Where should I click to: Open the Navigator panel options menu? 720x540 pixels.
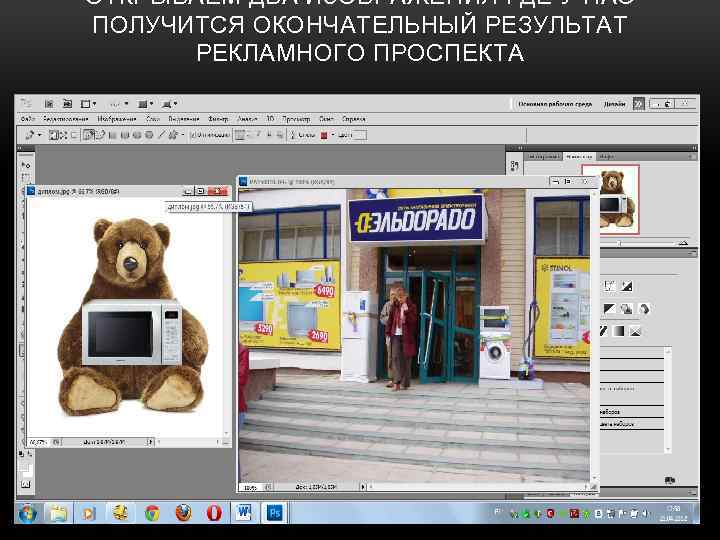pyautogui.click(x=691, y=157)
